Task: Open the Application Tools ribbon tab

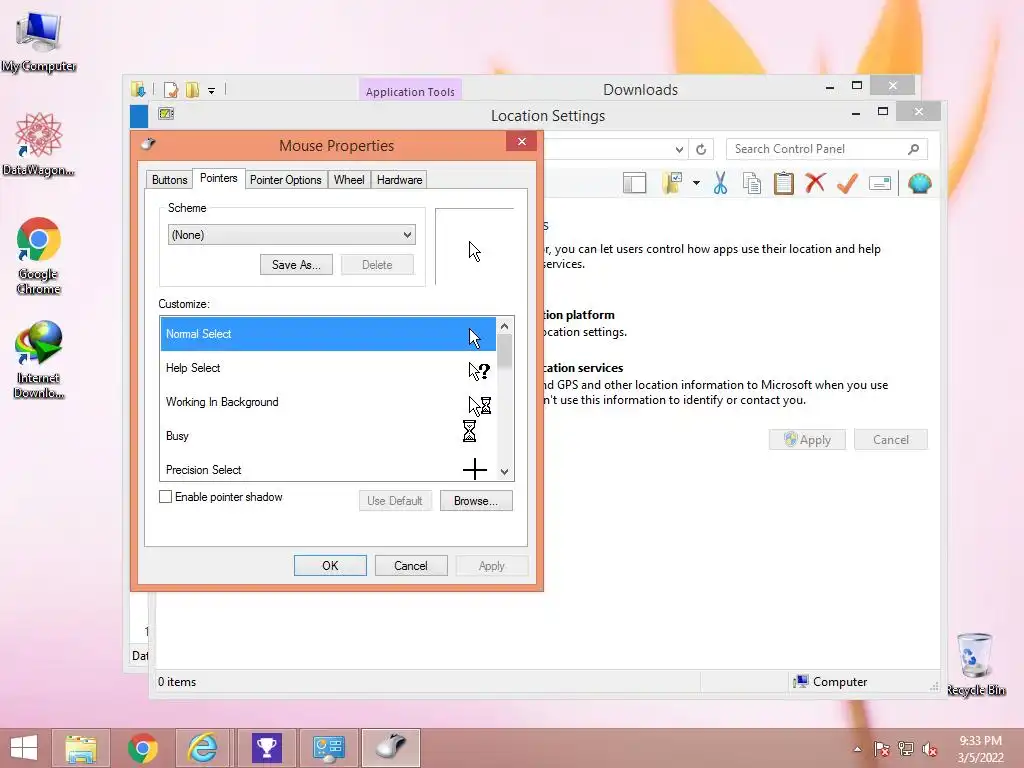Action: pos(410,91)
